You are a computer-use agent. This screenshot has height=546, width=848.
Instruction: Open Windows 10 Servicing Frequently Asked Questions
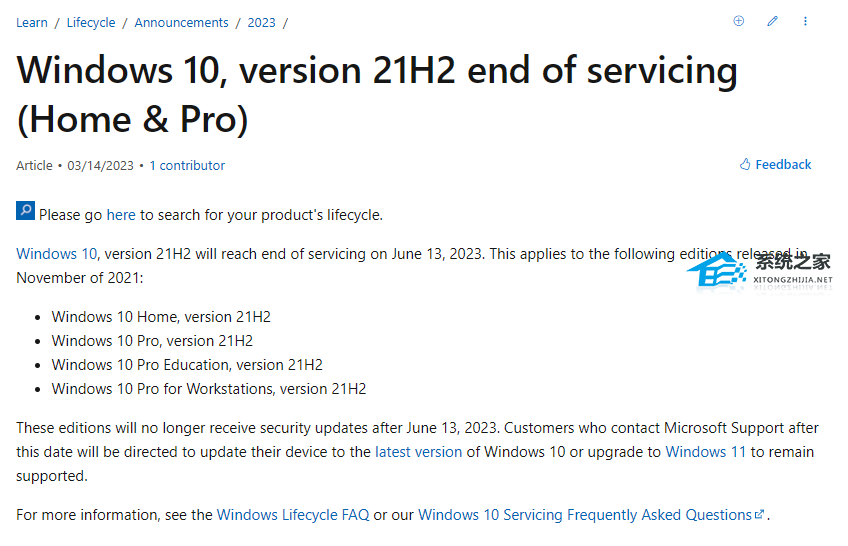pos(585,515)
